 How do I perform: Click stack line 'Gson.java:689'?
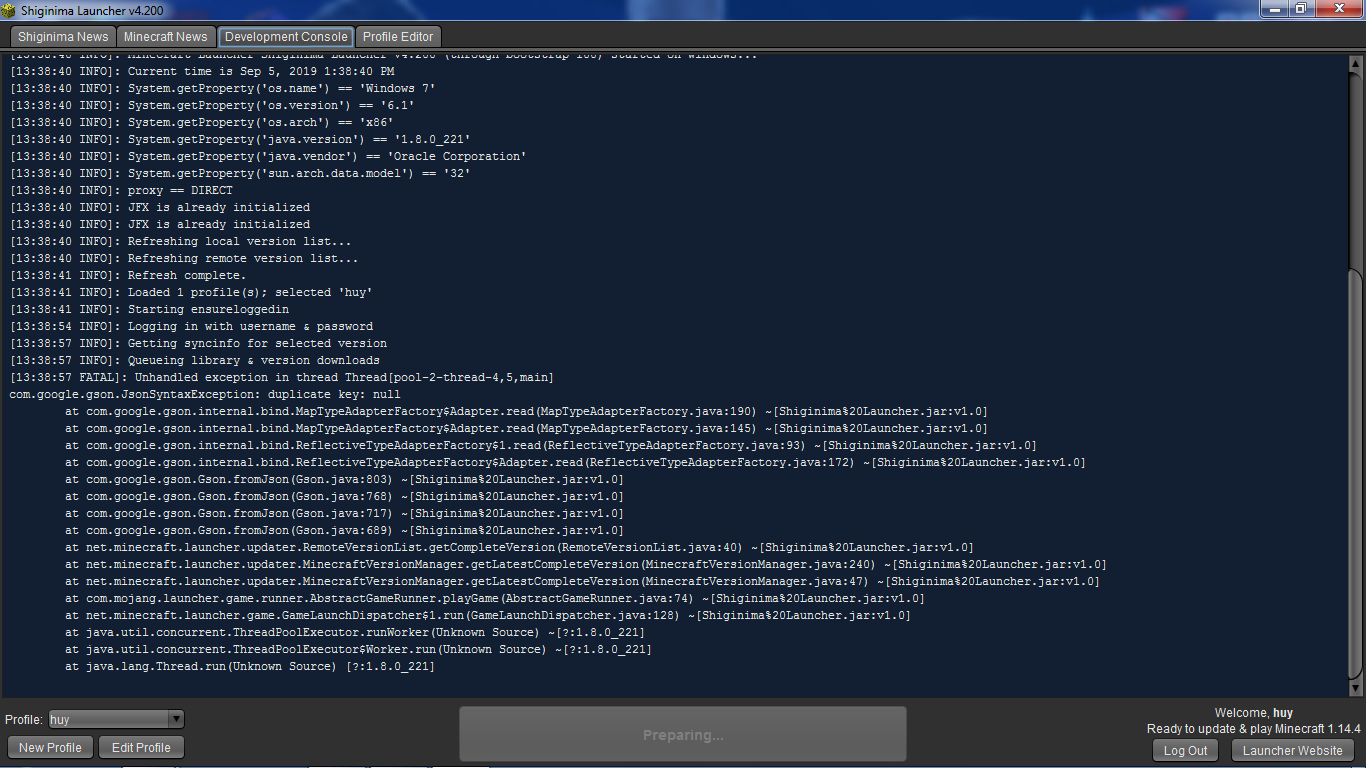[345, 530]
